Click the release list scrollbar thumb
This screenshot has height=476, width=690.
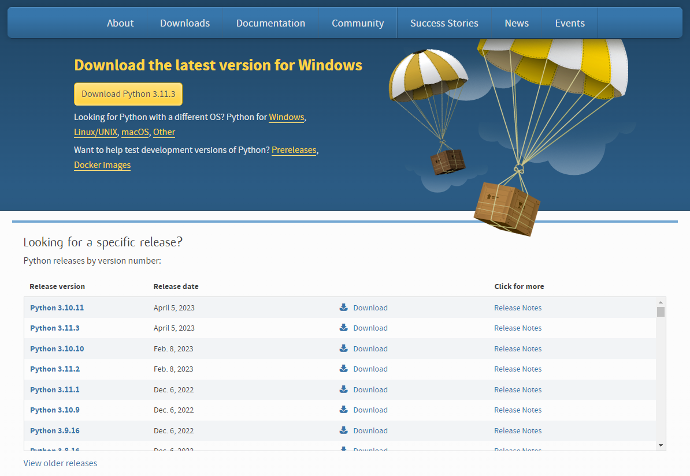coord(661,311)
